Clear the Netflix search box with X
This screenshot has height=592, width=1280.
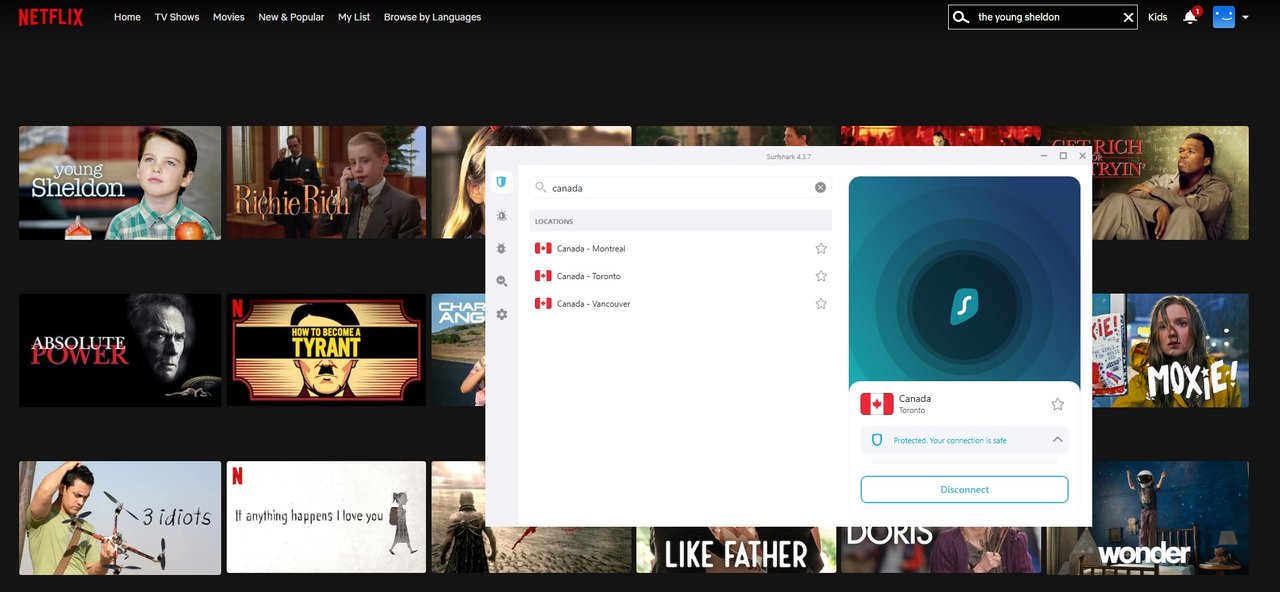click(x=1128, y=17)
